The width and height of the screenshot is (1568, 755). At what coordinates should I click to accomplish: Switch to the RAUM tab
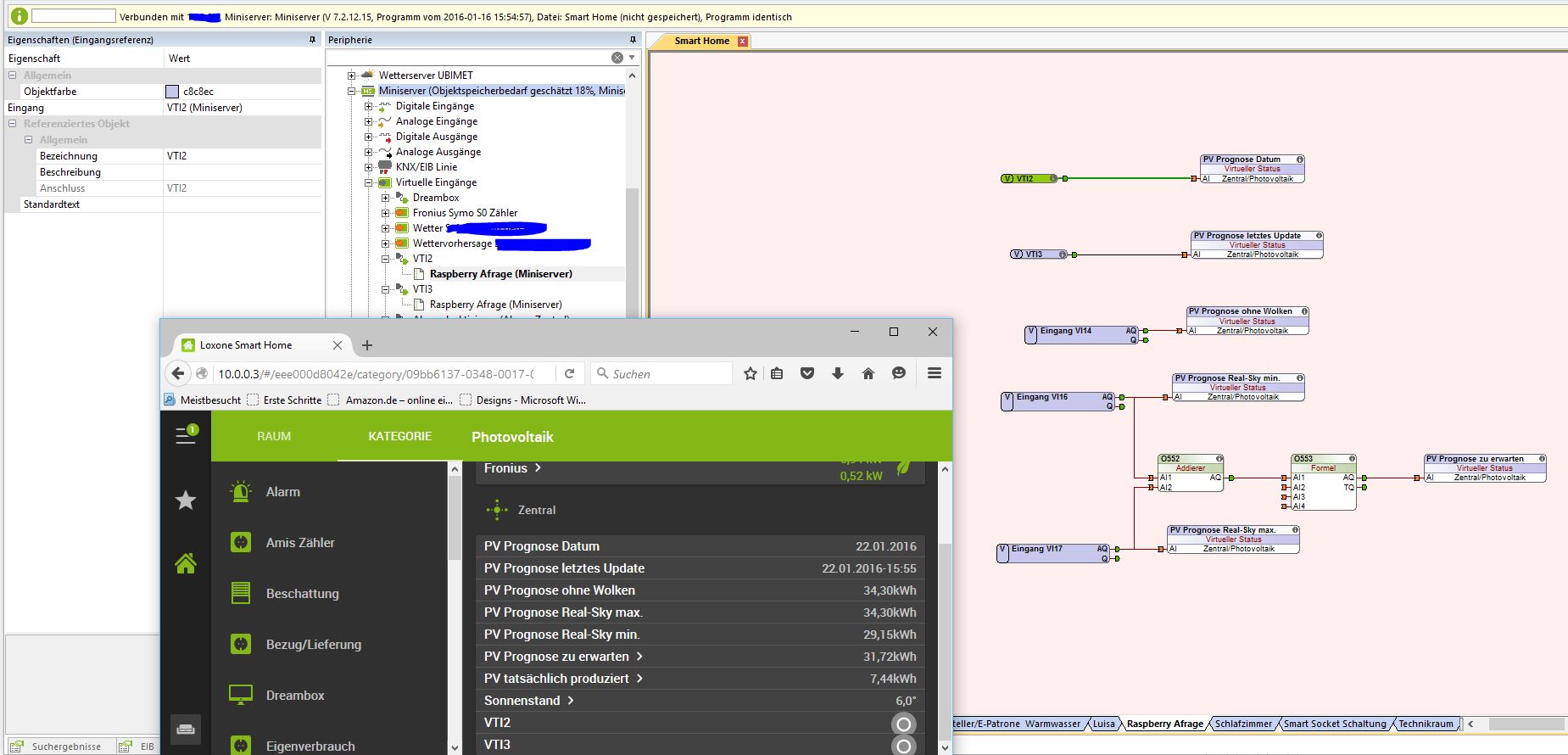pyautogui.click(x=274, y=436)
